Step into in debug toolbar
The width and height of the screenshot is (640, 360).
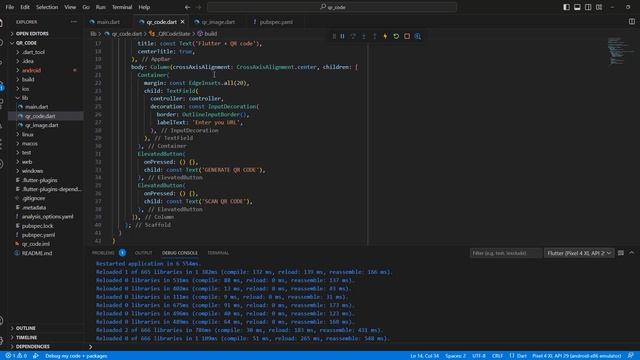coord(364,36)
